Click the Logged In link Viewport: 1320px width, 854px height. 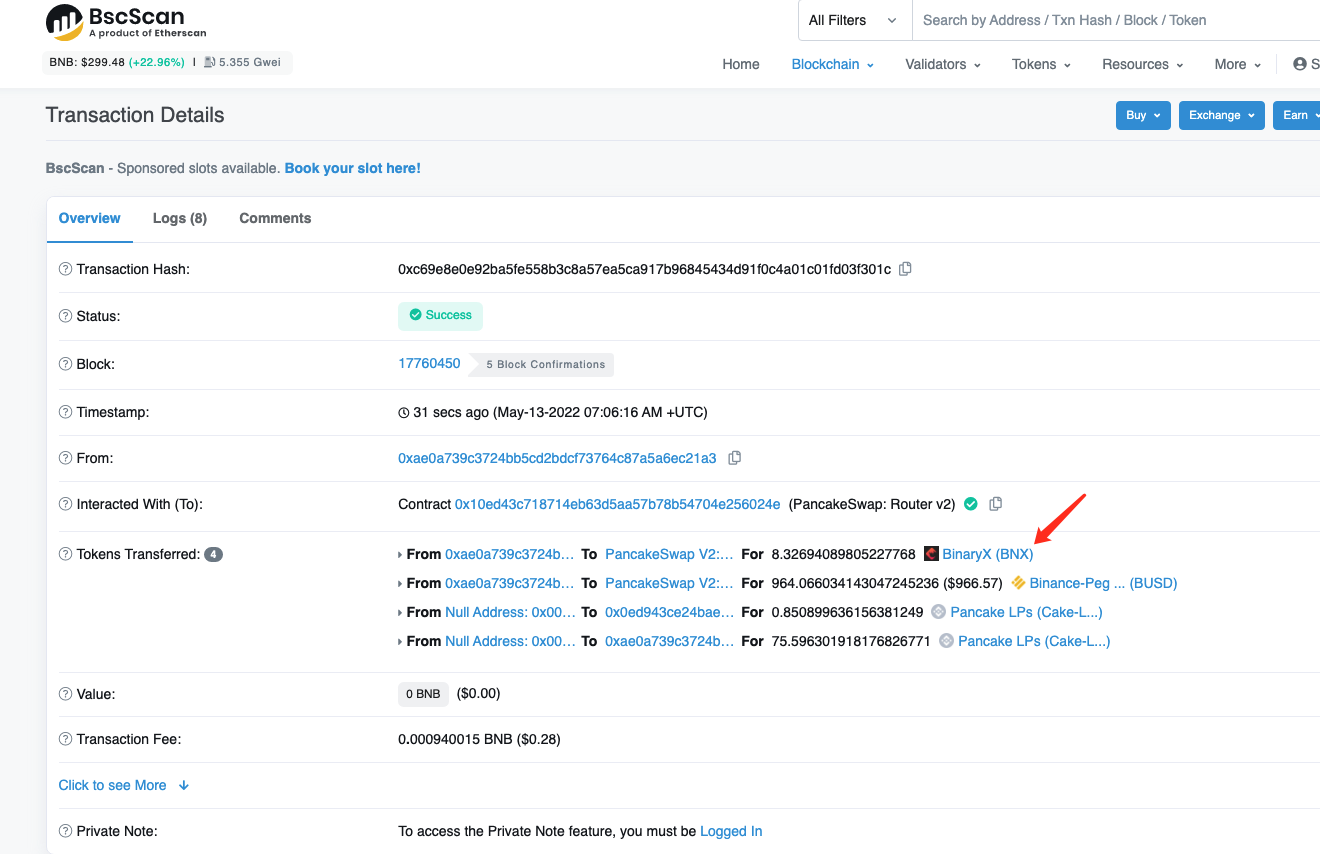pyautogui.click(x=731, y=831)
